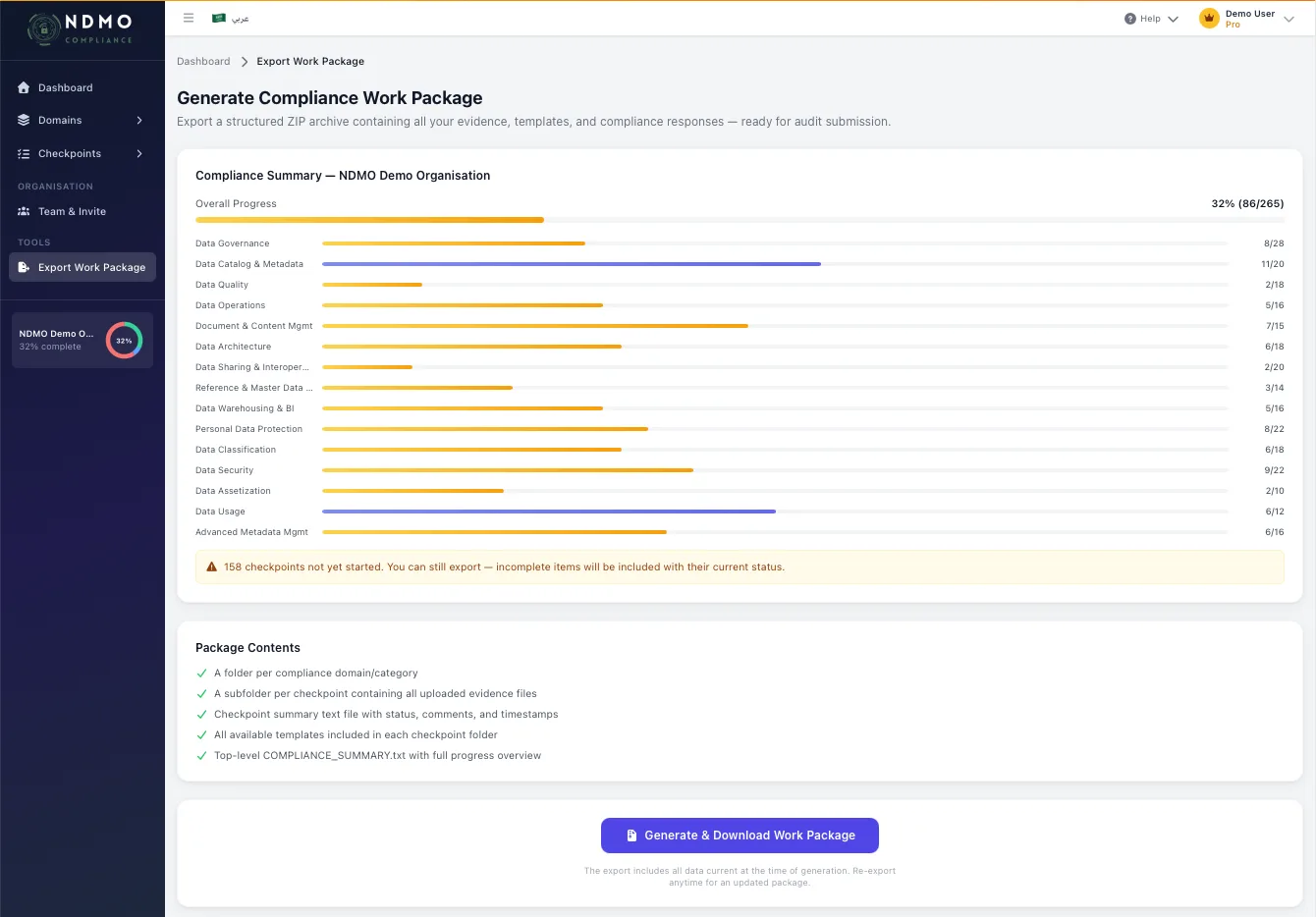Click the Document & Content Mgmt progress bar
This screenshot has width=1316, height=917.
pyautogui.click(x=775, y=326)
